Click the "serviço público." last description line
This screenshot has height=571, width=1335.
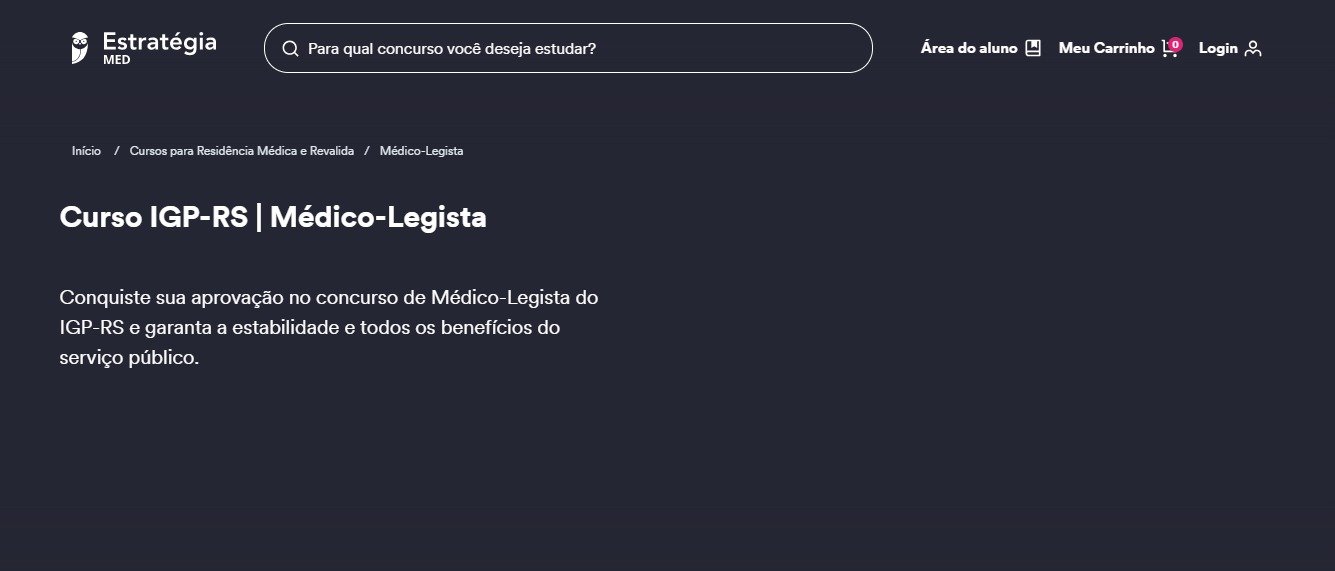130,357
